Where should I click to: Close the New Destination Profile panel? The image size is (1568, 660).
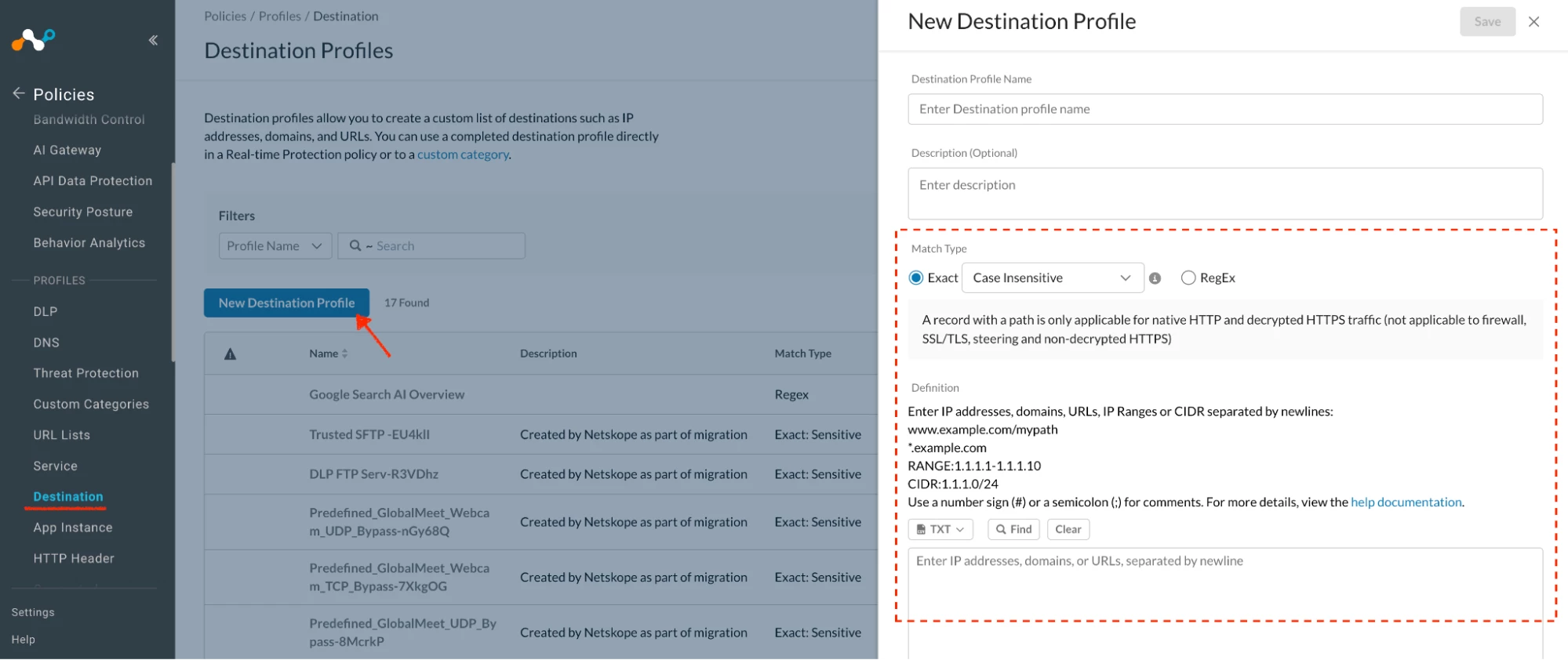1533,22
